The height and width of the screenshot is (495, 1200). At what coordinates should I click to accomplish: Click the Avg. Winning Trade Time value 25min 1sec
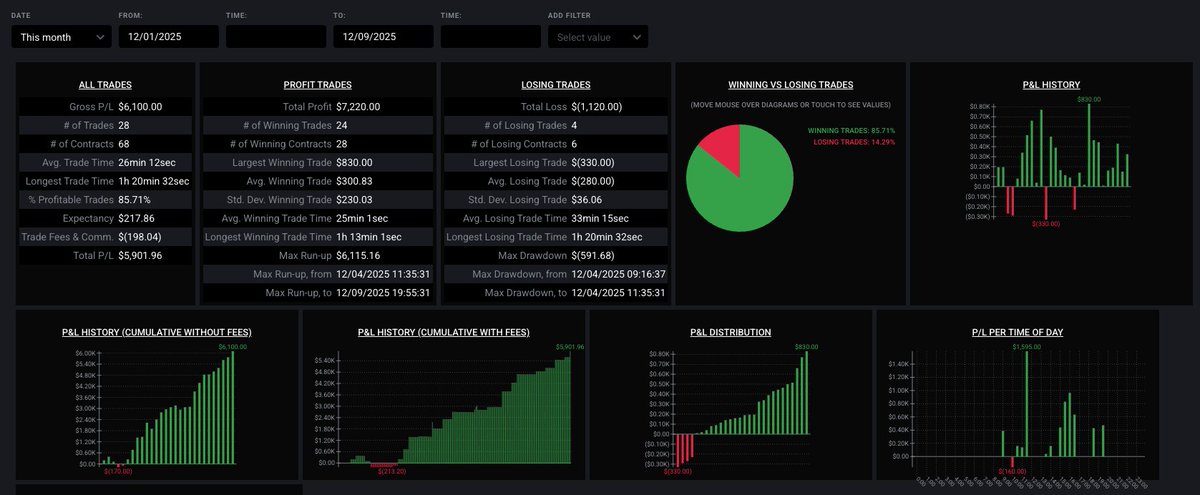pos(361,218)
